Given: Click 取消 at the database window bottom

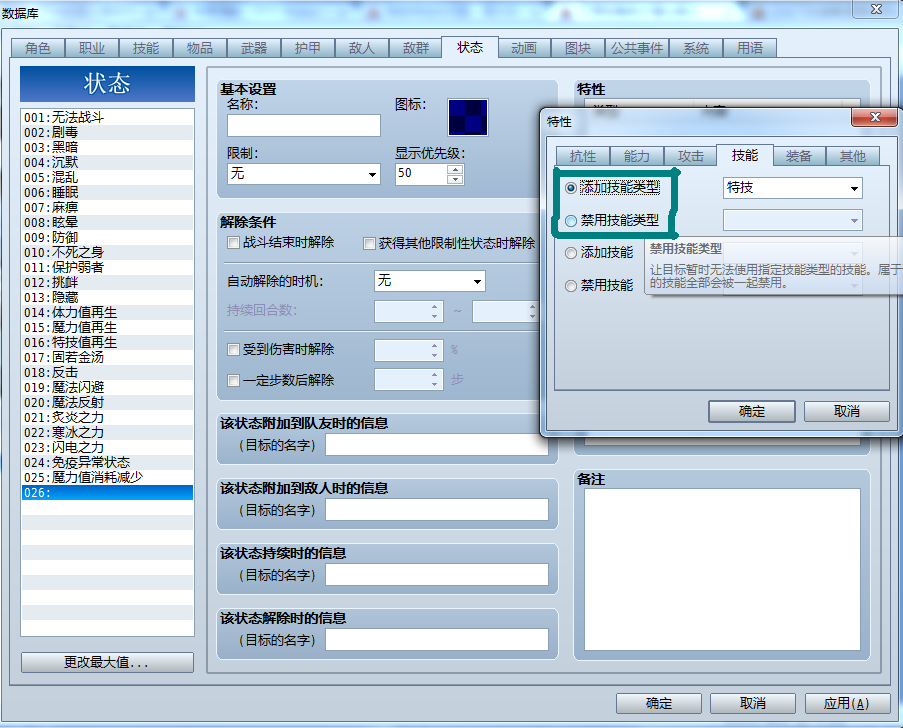Looking at the screenshot, I should point(753,703).
